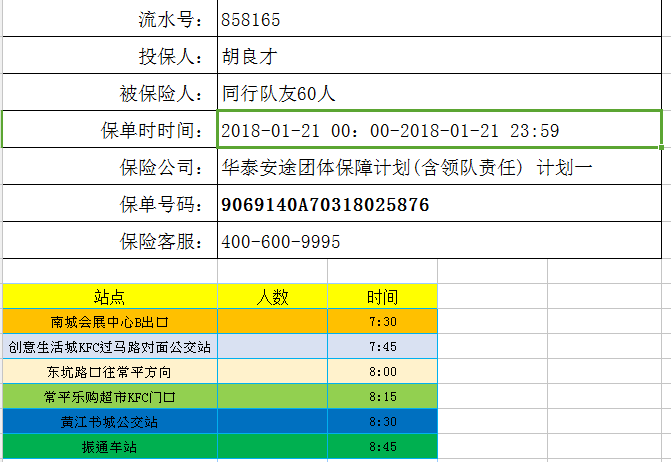Click the empty 人数 cell for 东坑路口 row

(273, 371)
